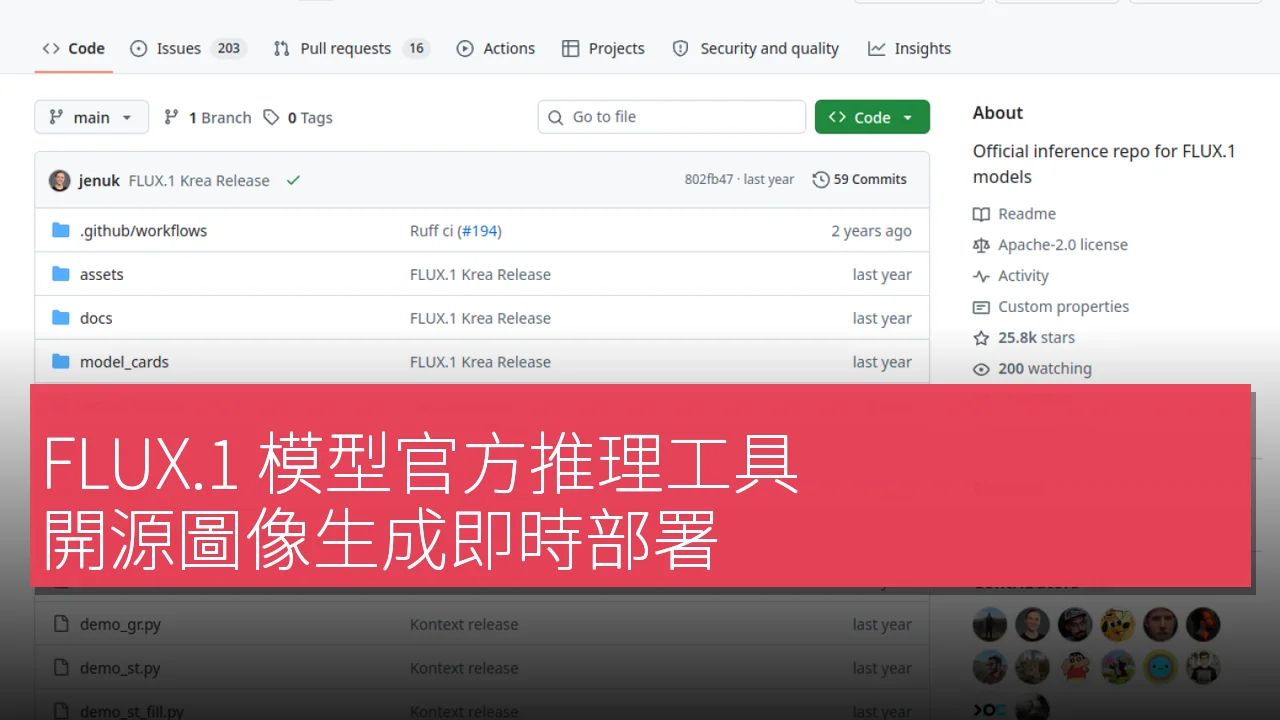Screen dimensions: 1280x720
Task: Click the Actions play icon
Action: pos(465,48)
